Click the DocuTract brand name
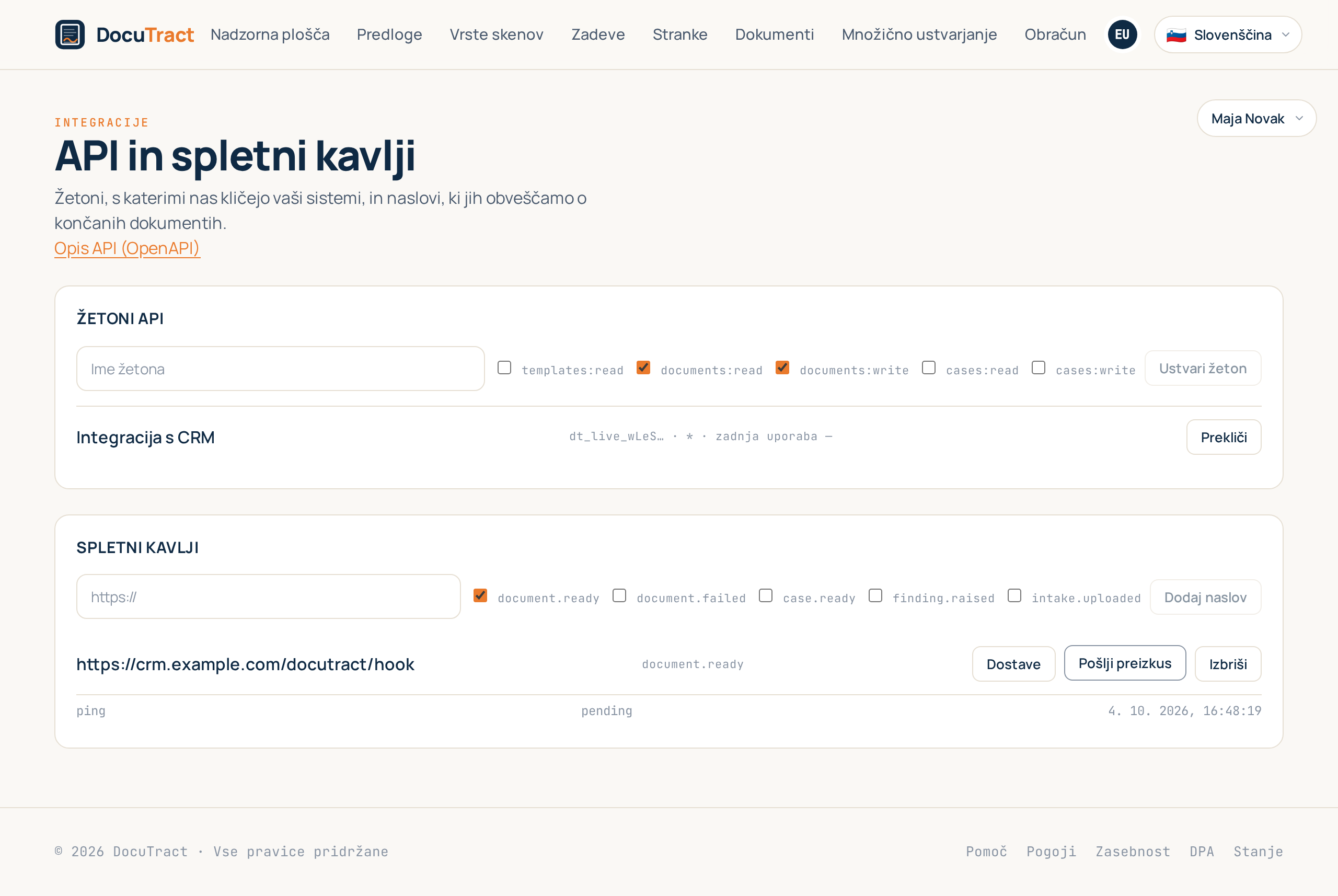The width and height of the screenshot is (1338, 896). [145, 35]
